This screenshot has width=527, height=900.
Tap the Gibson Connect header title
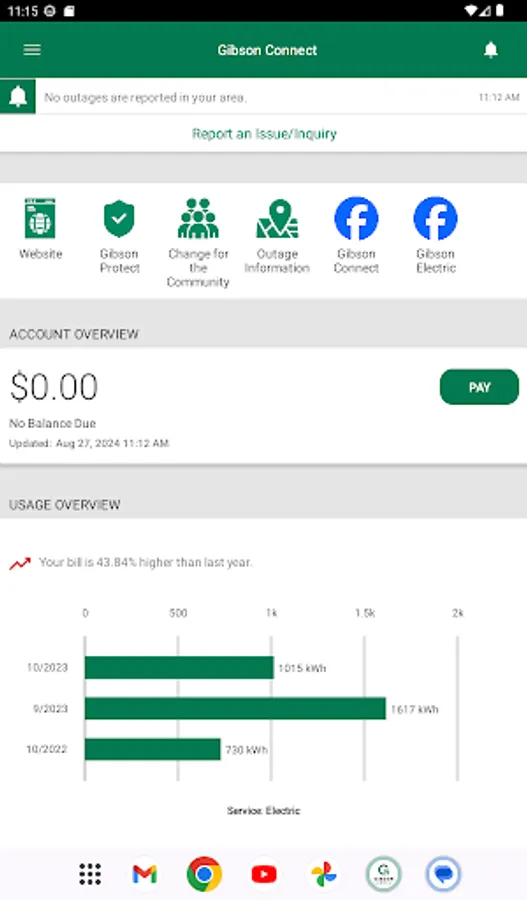click(x=267, y=50)
